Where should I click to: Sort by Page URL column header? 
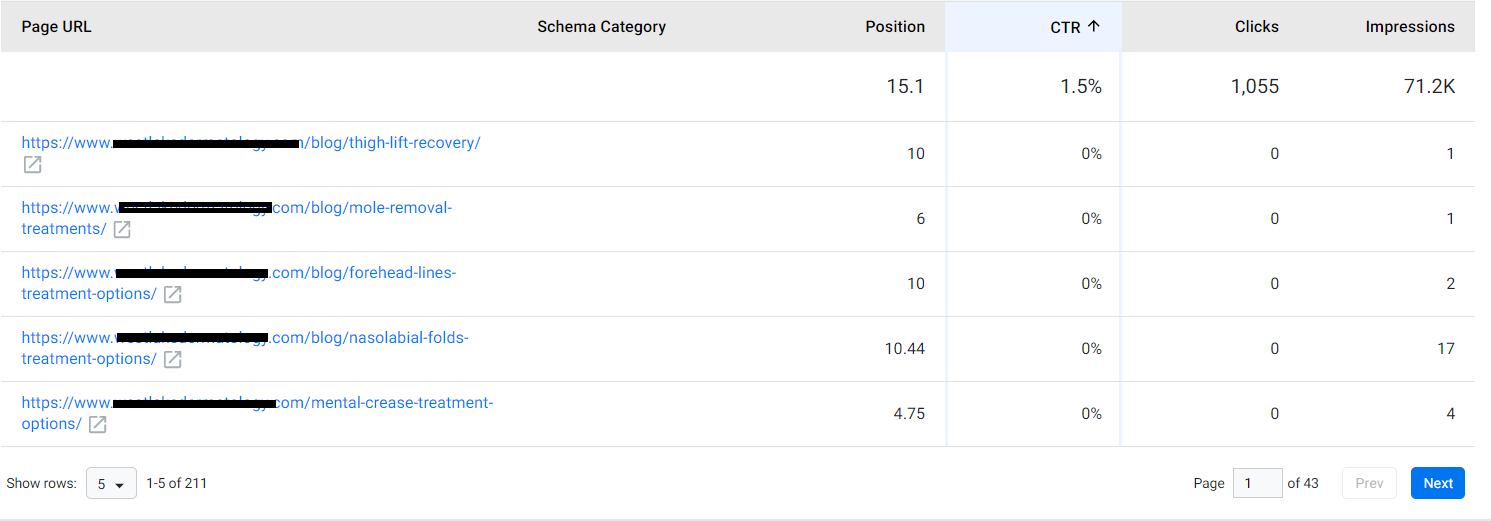[x=56, y=27]
